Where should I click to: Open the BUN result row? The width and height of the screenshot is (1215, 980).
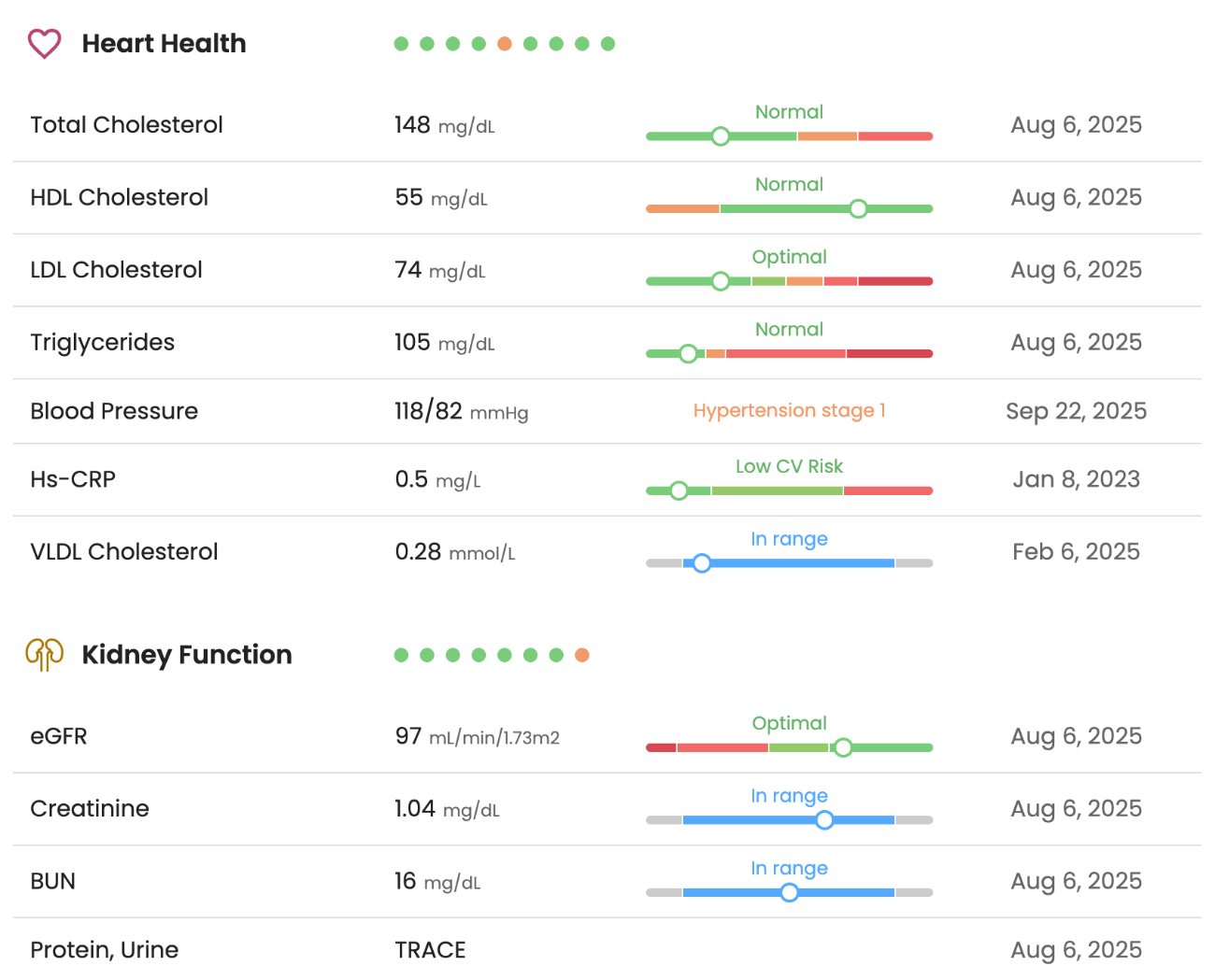pyautogui.click(x=52, y=881)
